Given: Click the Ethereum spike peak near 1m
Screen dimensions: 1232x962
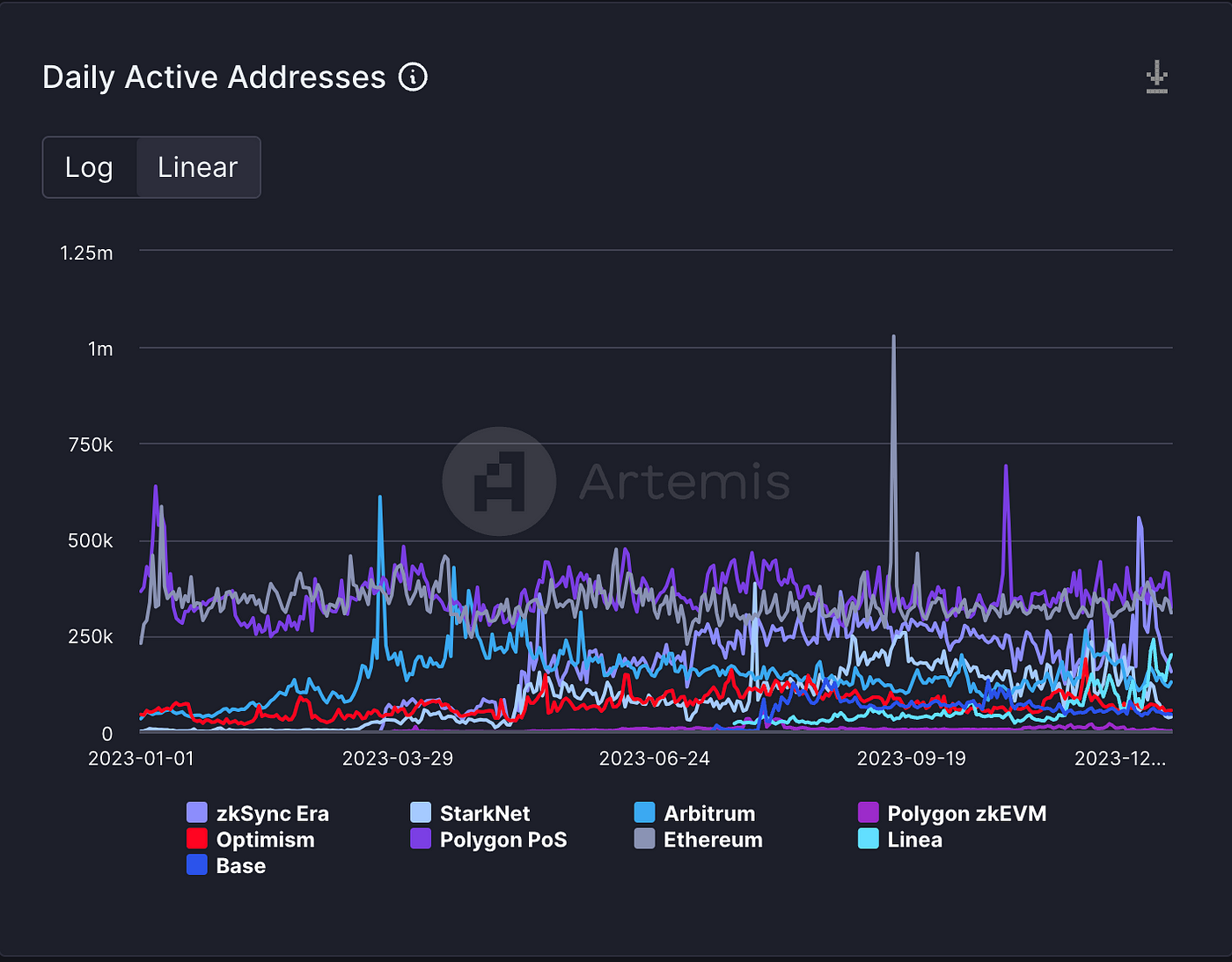Looking at the screenshot, I should (894, 336).
